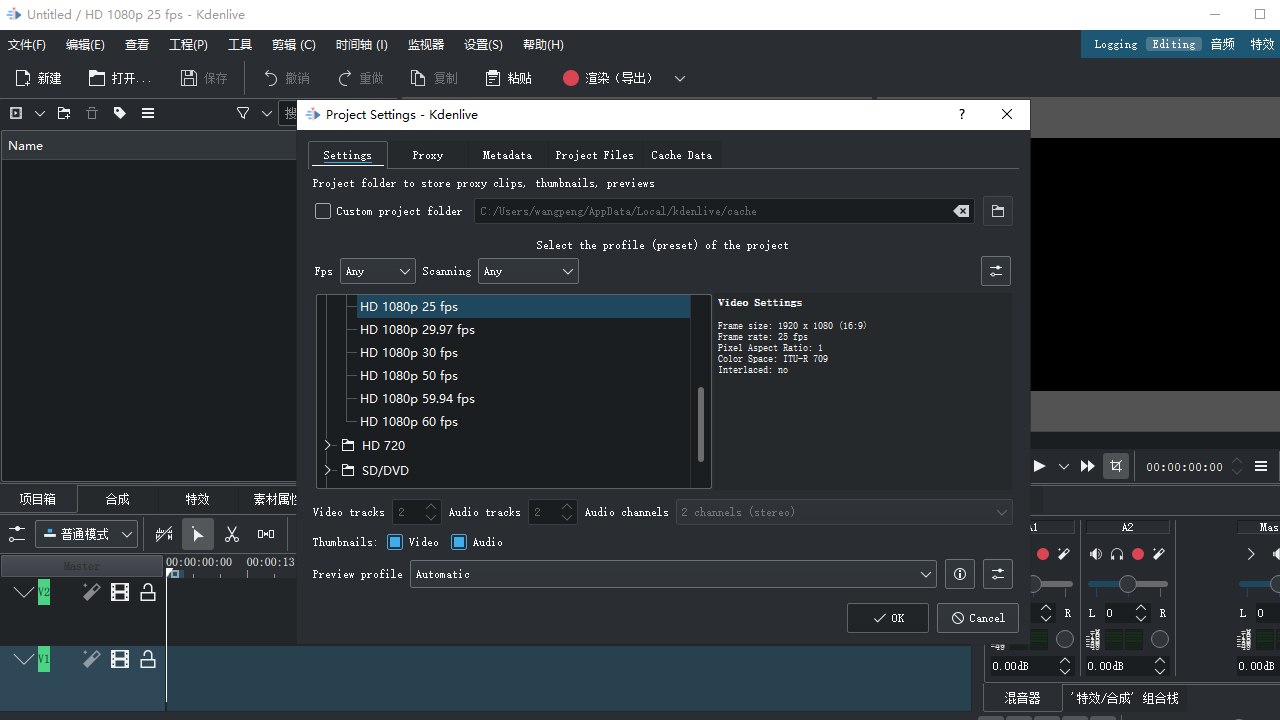Lock the V2 track with padlock icon
Image resolution: width=1280 pixels, height=720 pixels.
(148, 593)
